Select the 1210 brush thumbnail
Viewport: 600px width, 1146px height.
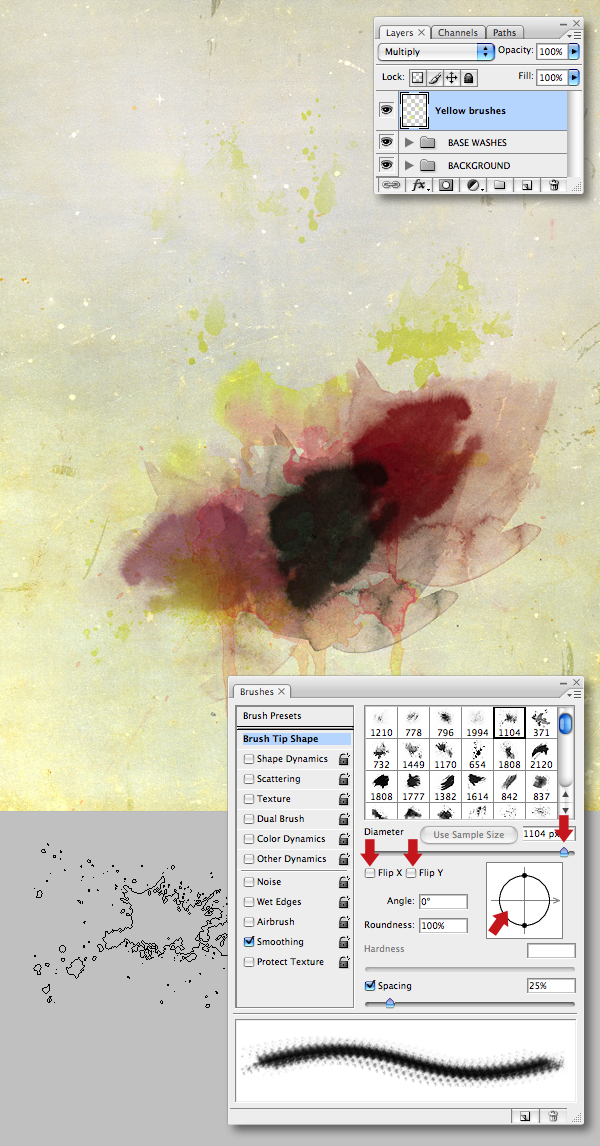click(381, 722)
